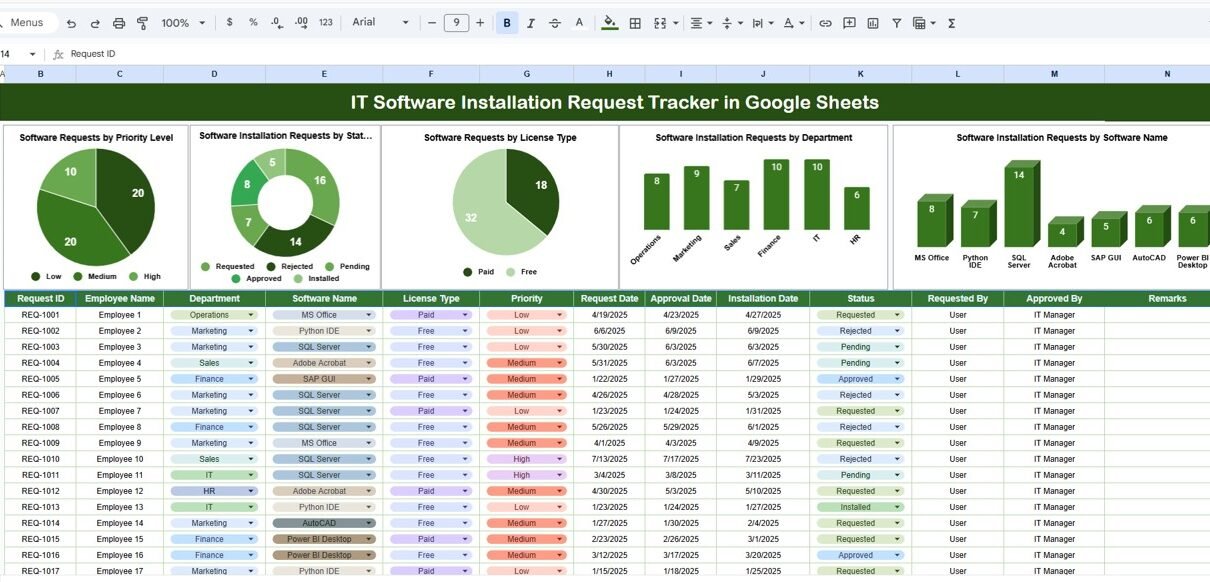Expand Status dropdown for REQ-1001

(896, 315)
